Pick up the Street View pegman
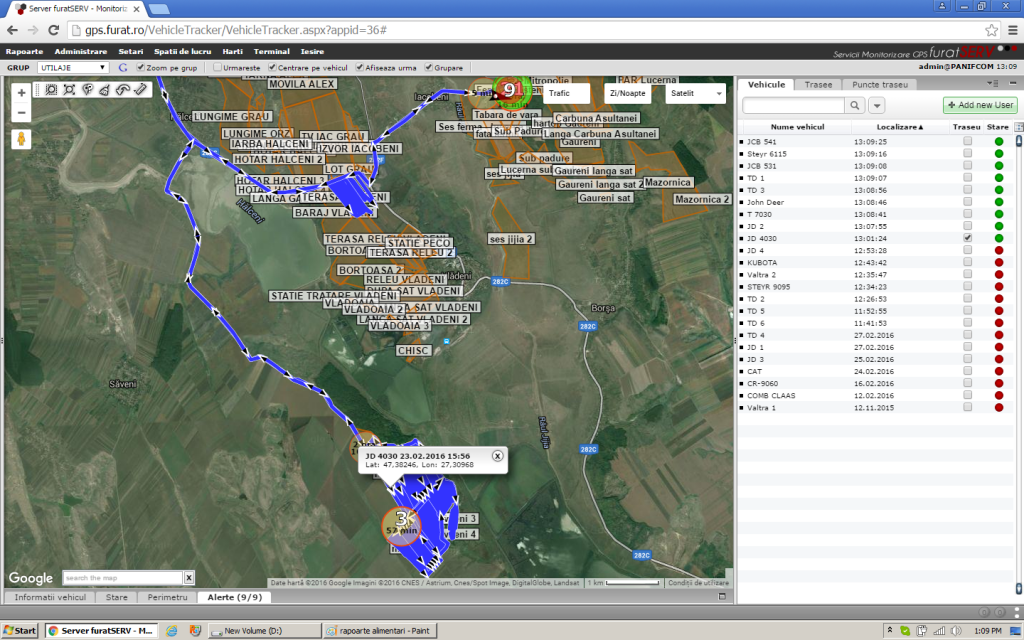This screenshot has height=640, width=1024. click(x=22, y=138)
